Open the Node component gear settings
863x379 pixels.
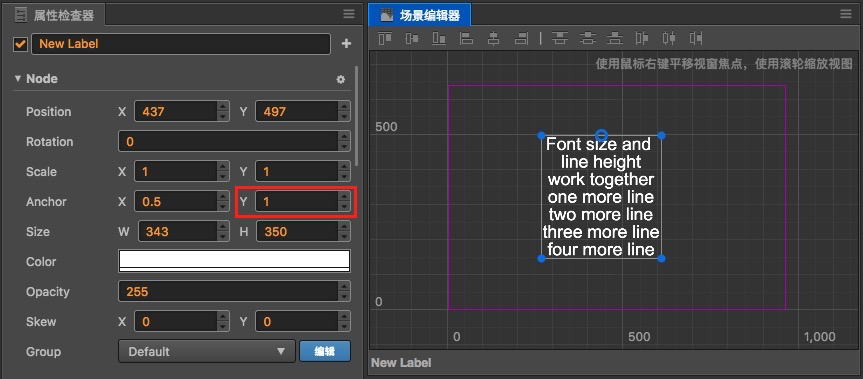click(x=341, y=79)
